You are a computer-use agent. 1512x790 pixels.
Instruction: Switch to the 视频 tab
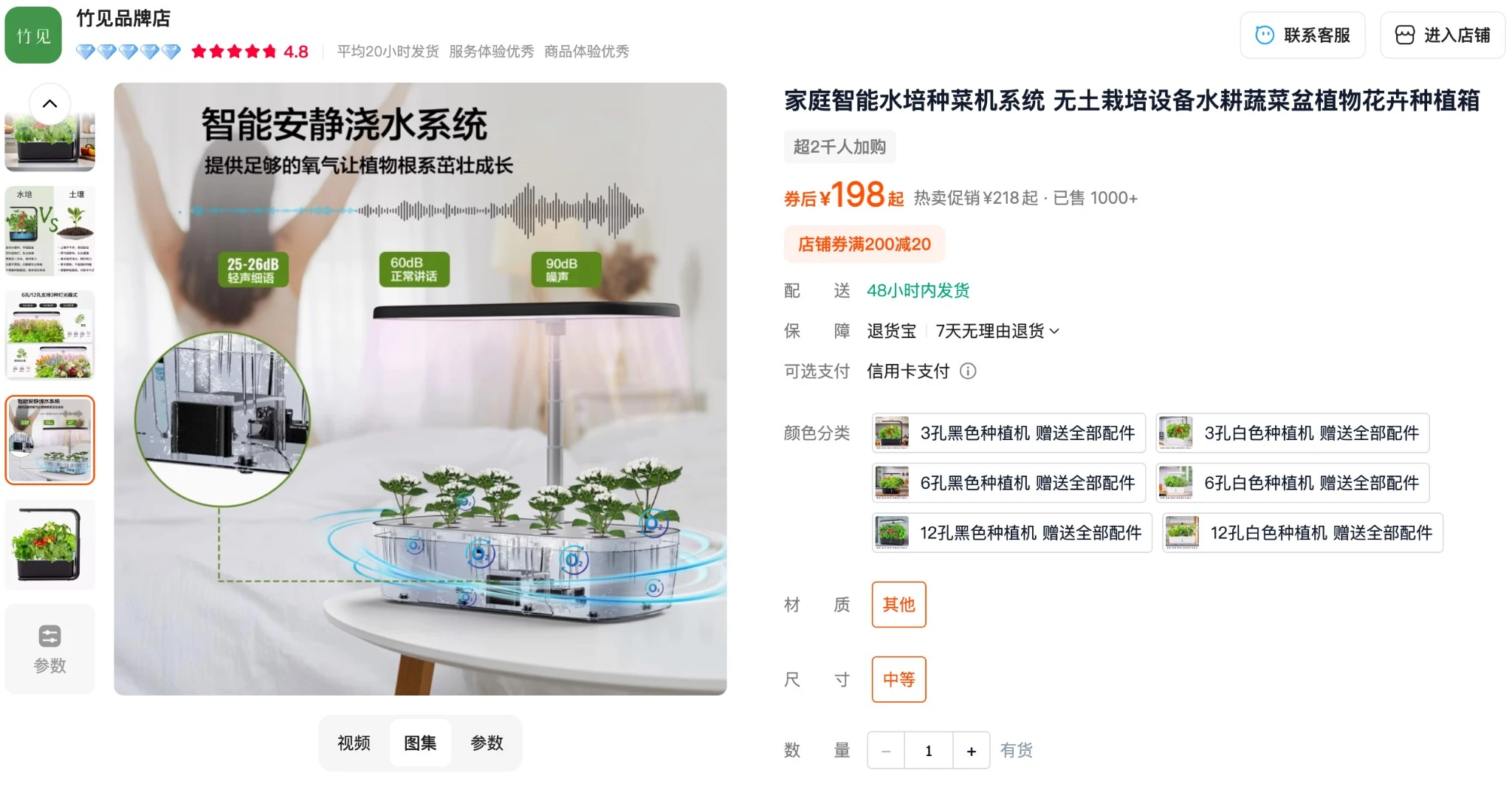(354, 743)
